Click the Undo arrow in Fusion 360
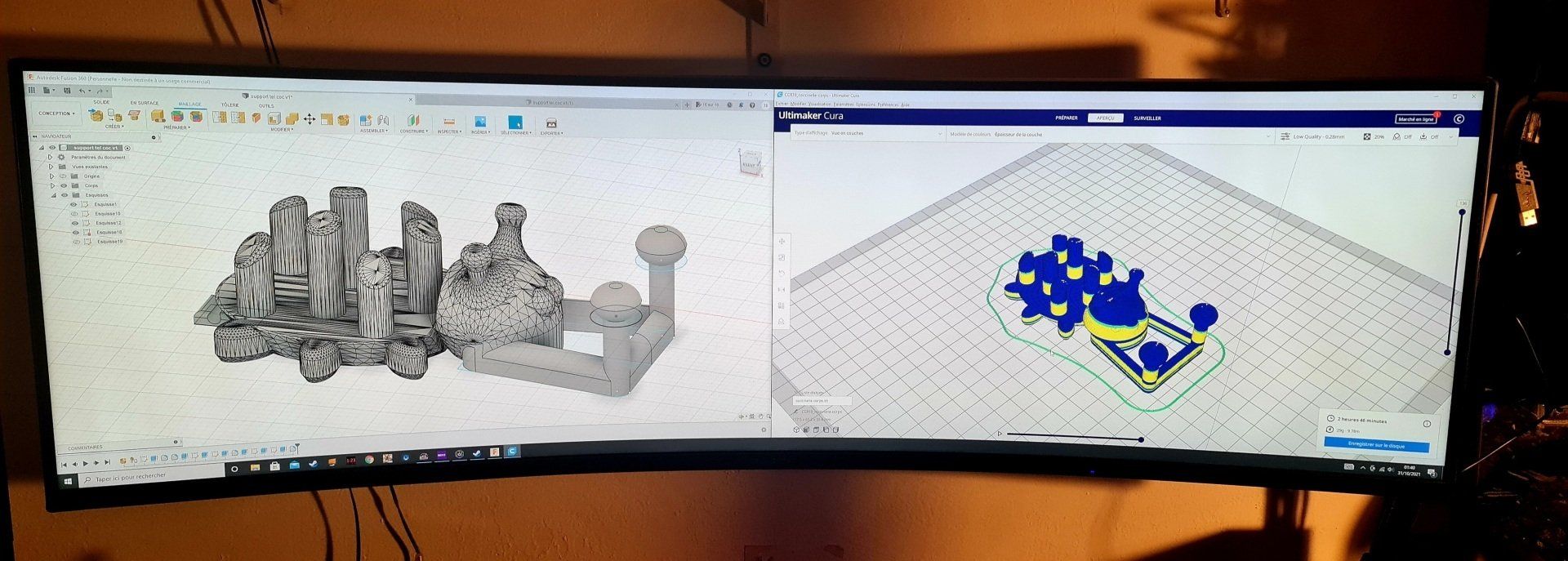 pos(82,91)
